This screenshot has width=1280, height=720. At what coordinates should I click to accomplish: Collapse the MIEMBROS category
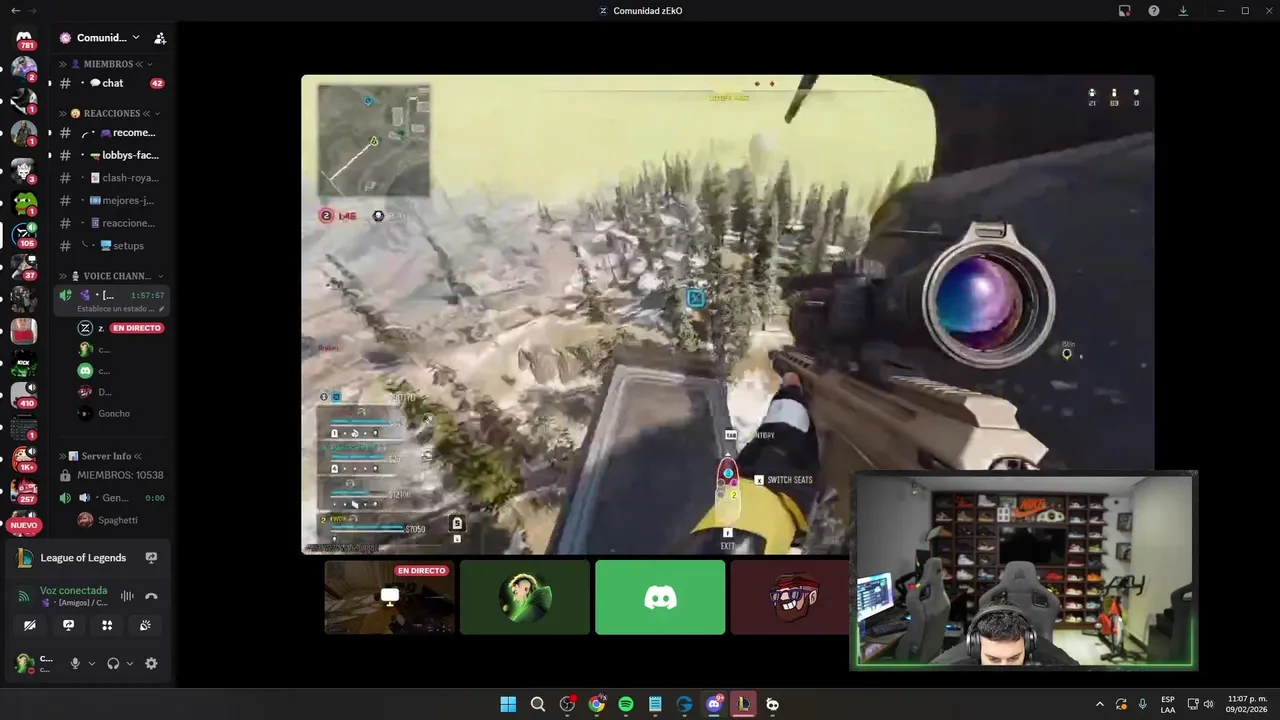110,64
